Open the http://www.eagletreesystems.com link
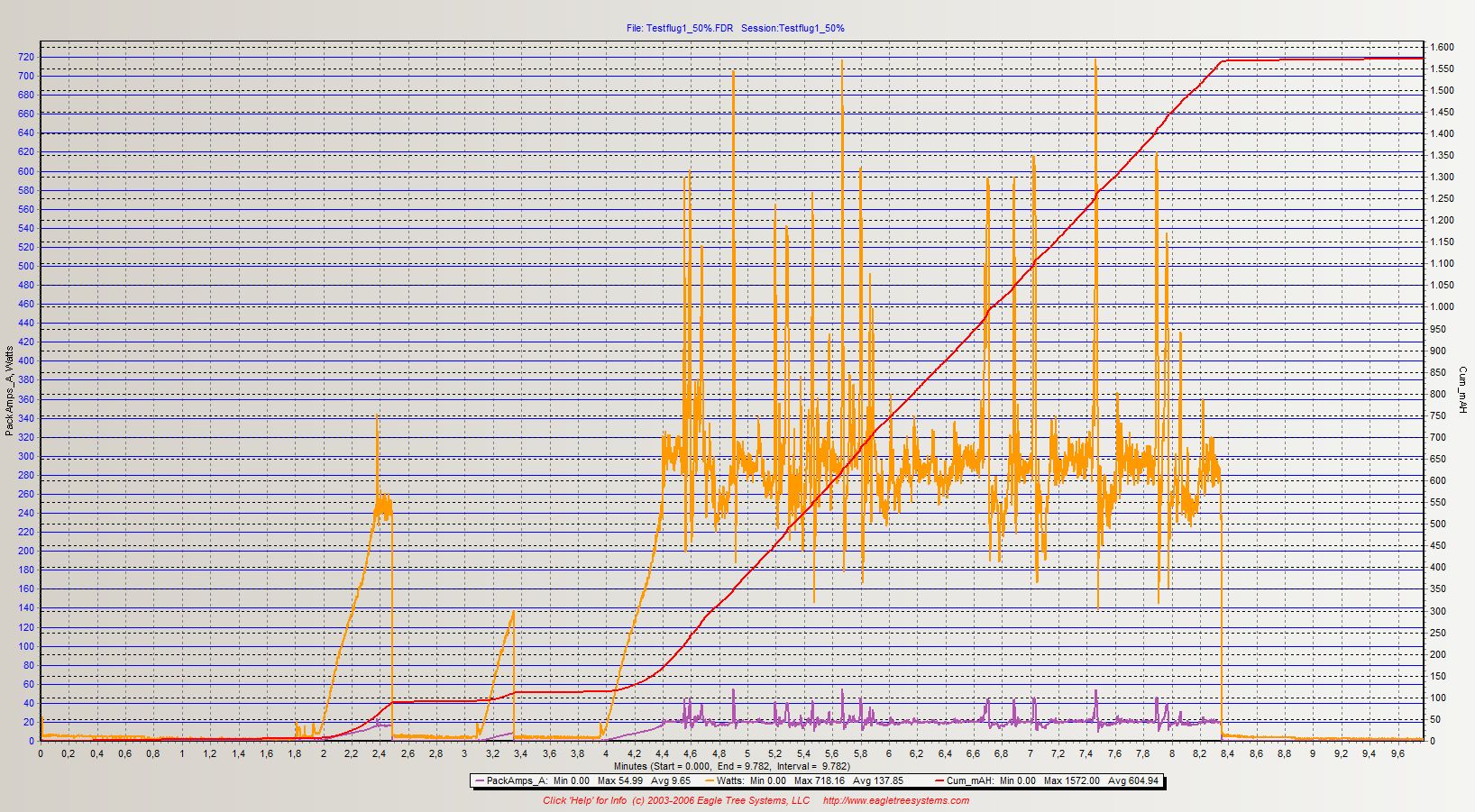The width and height of the screenshot is (1475, 812). point(896,800)
